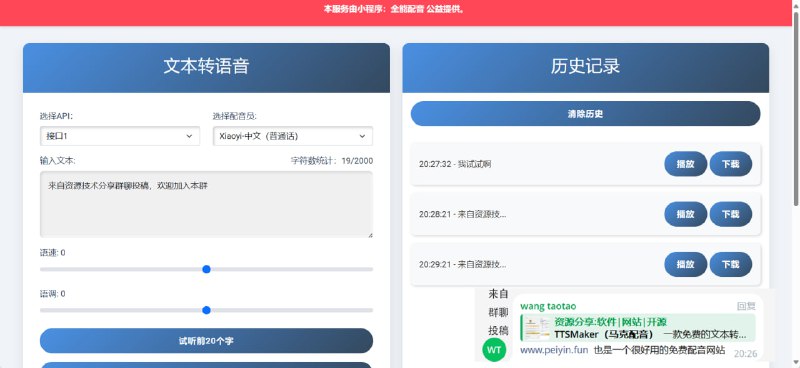Open the voice dropdown showing Xiaoyi-中文
Viewport: 800px width, 368px height.
[293, 136]
